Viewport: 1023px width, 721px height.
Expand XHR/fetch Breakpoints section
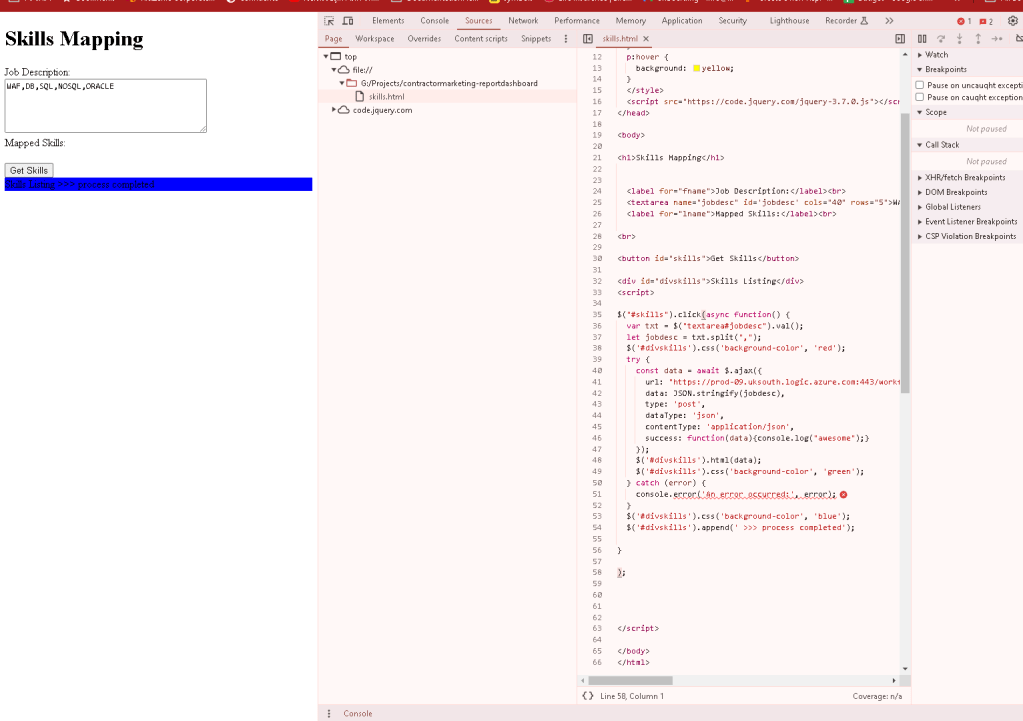(x=967, y=177)
